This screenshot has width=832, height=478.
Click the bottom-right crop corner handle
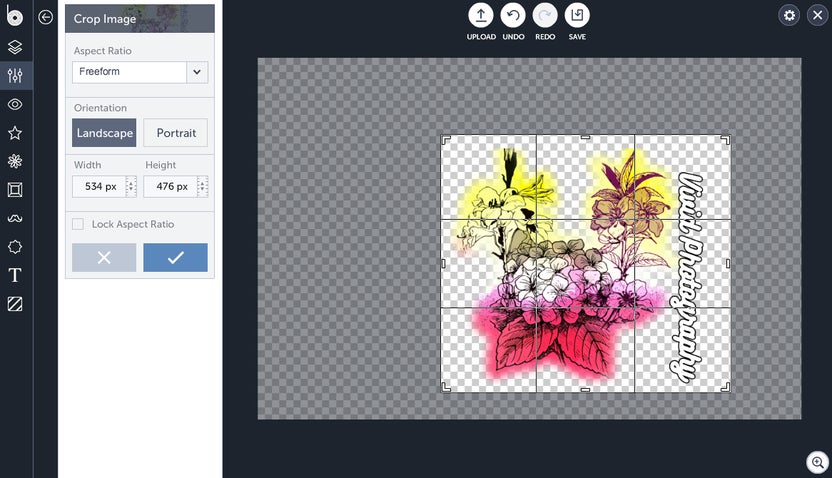coord(725,387)
